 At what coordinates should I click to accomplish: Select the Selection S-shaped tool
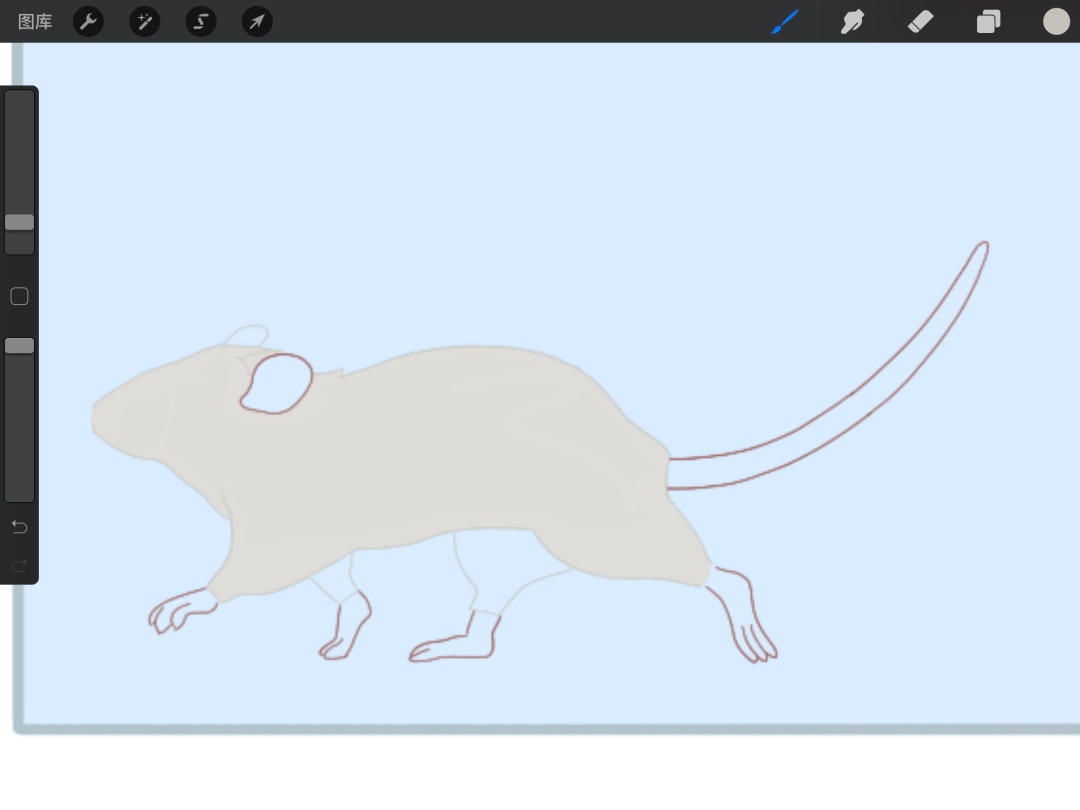point(201,21)
